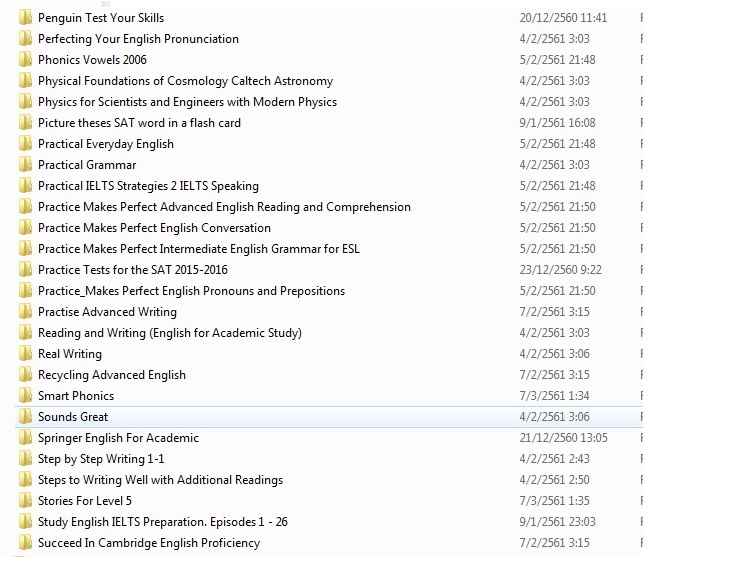Image resolution: width=749 pixels, height=572 pixels.
Task: Click 'Reading and Writing (English for Academic Study)' name
Action: (x=170, y=334)
